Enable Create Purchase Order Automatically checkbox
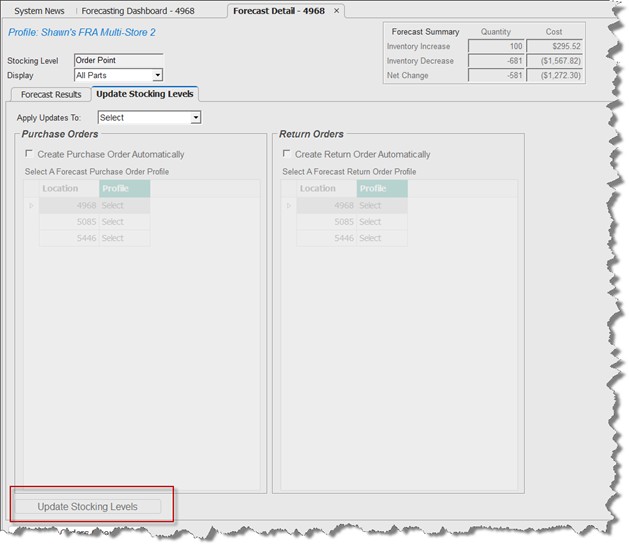Screen dimensions: 629x544 pos(30,155)
